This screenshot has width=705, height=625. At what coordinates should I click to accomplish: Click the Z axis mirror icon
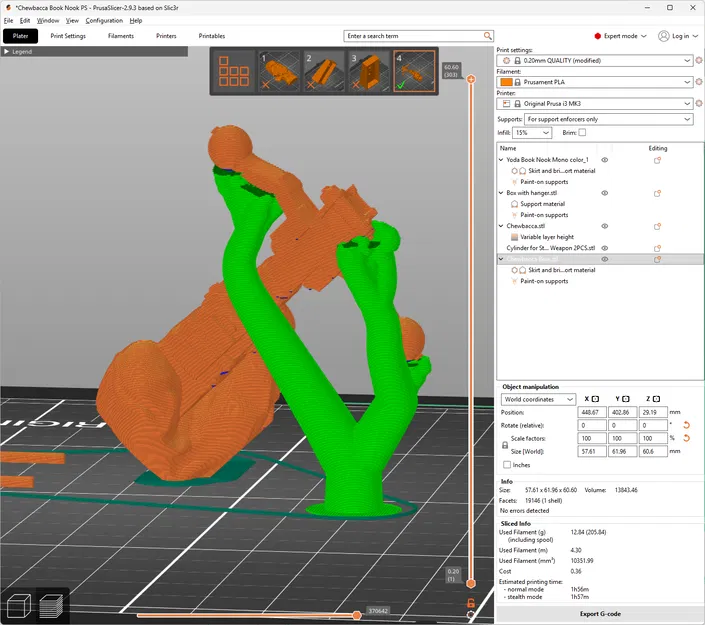coord(656,399)
